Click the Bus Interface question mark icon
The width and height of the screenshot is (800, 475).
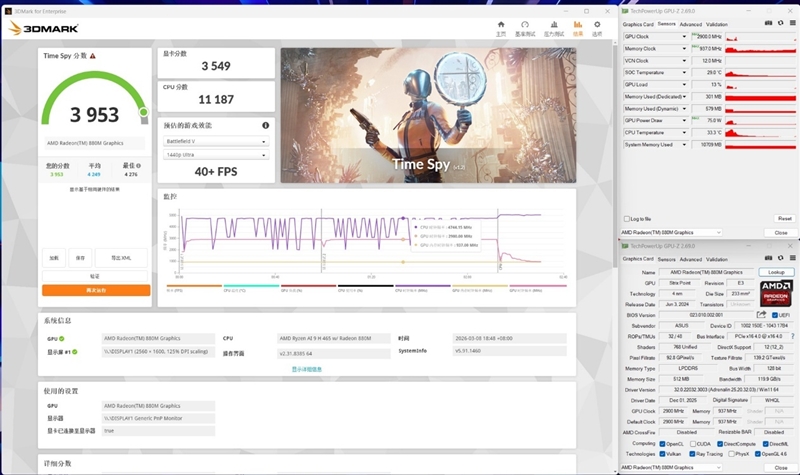coord(792,336)
